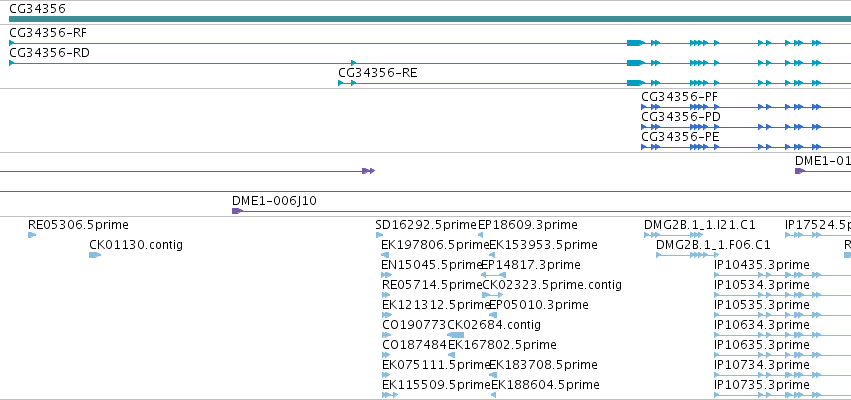Click the IP10734.3prime EST label

click(761, 366)
